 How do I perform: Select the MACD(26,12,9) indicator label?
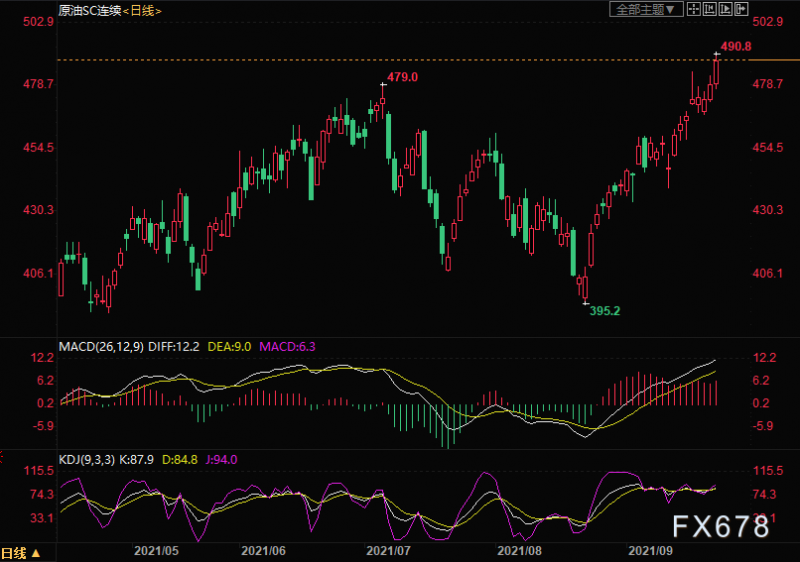tap(102, 347)
